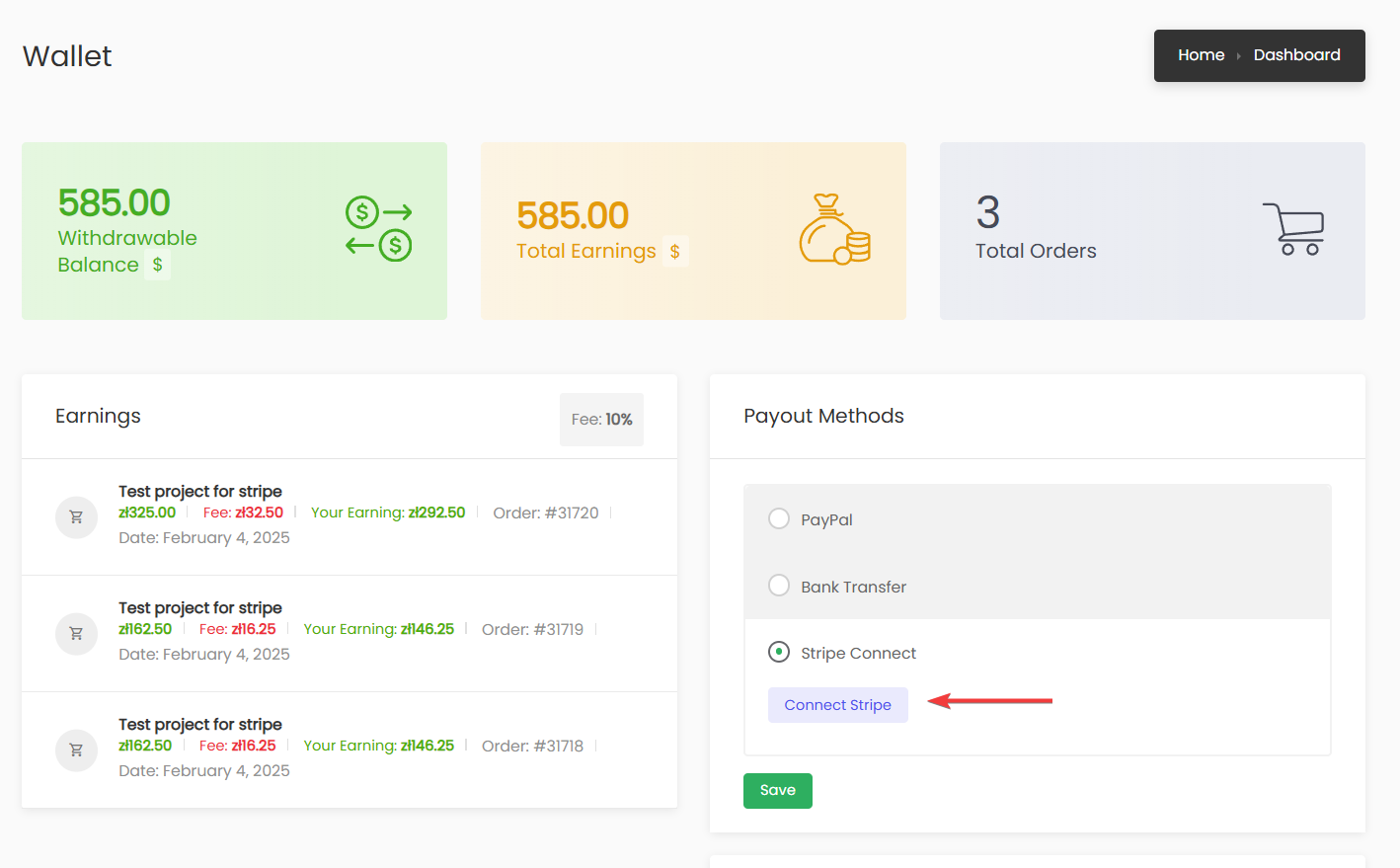Select the Stripe Connect radio button
The width and height of the screenshot is (1400, 868).
pyautogui.click(x=779, y=653)
